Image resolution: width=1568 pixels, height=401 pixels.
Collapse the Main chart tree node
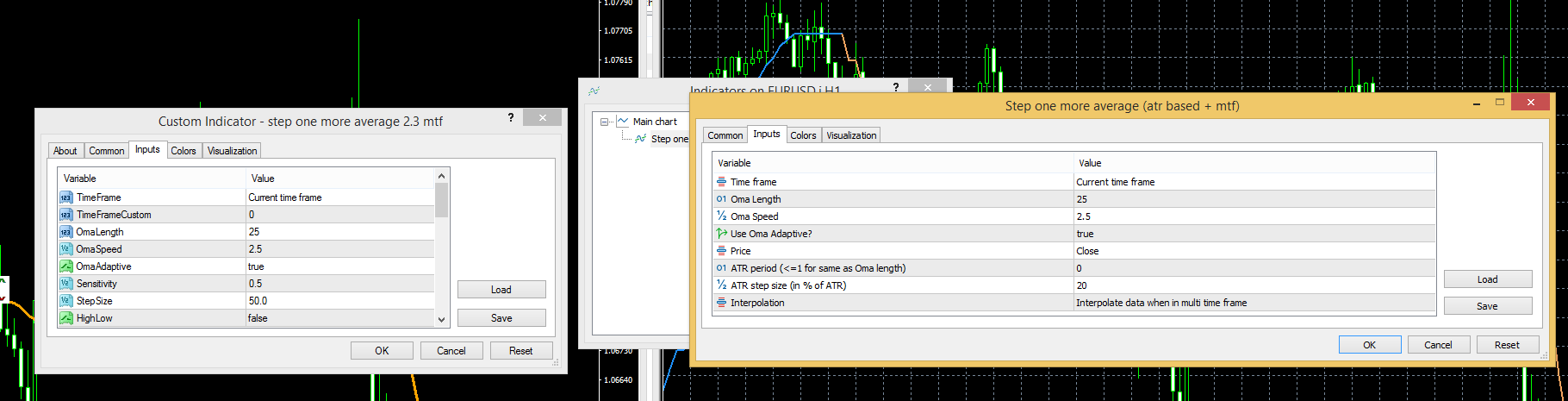tap(605, 122)
